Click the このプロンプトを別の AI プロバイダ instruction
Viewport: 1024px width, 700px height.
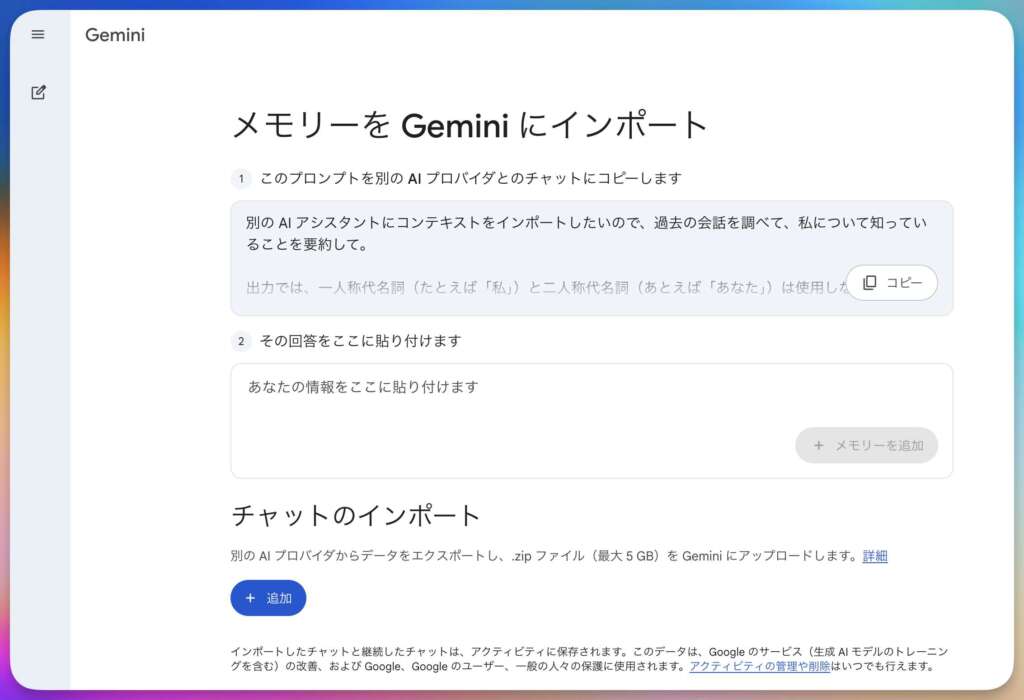tap(470, 179)
